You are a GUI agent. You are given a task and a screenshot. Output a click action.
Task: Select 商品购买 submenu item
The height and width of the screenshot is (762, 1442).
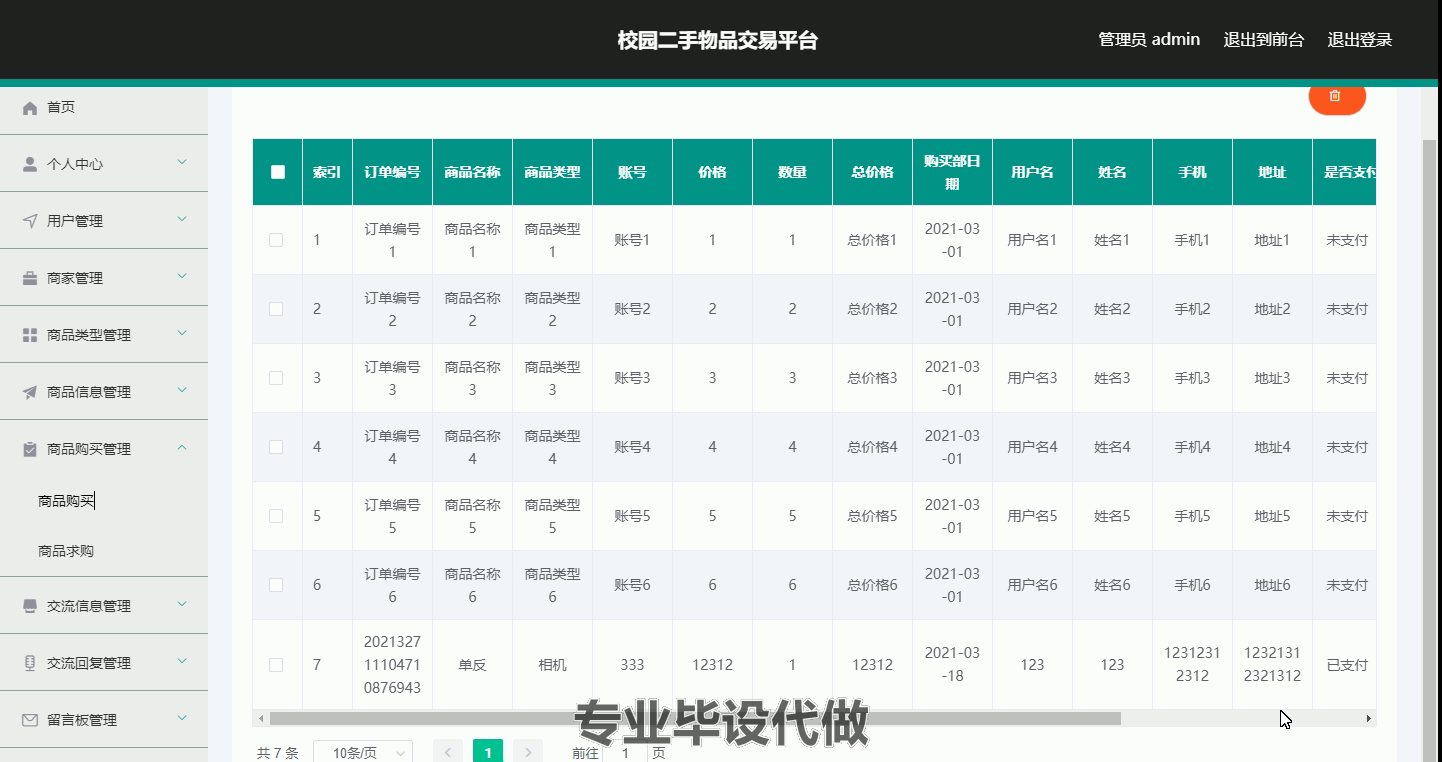(66, 501)
